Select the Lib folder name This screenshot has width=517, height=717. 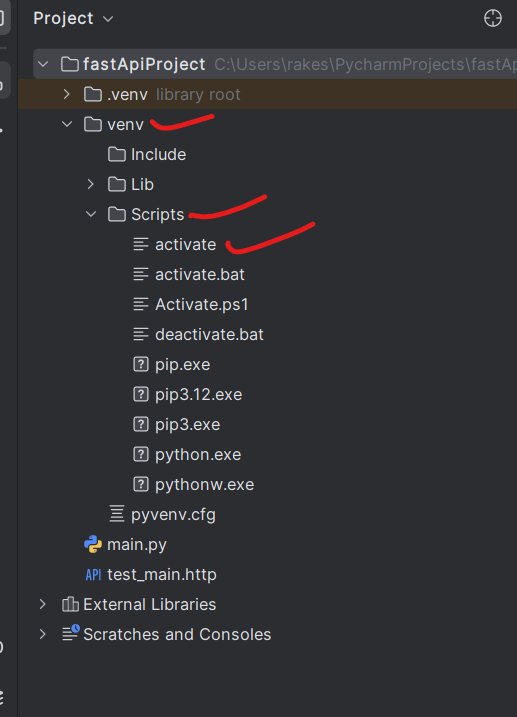[142, 184]
